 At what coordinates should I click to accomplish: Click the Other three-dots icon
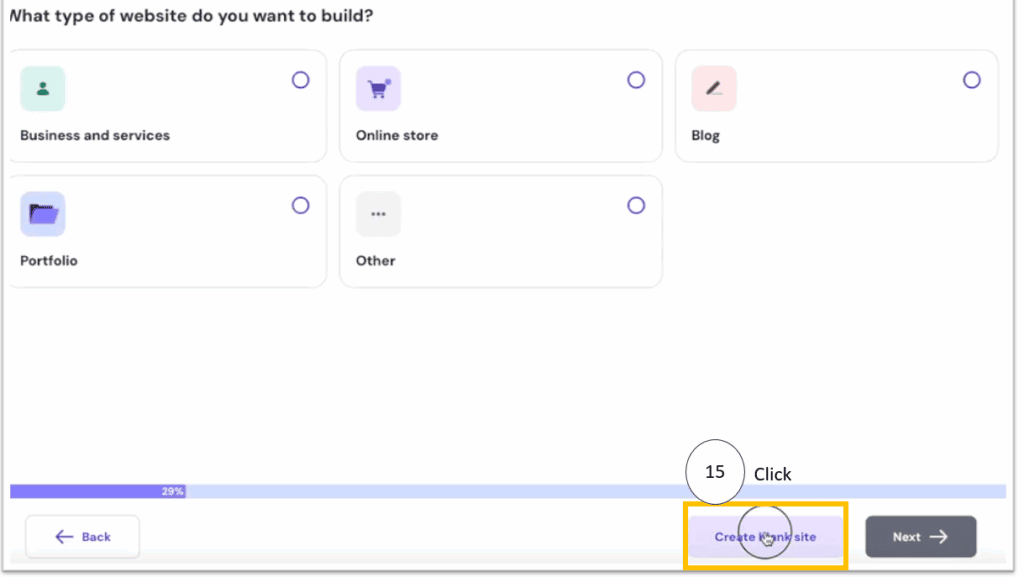click(378, 213)
